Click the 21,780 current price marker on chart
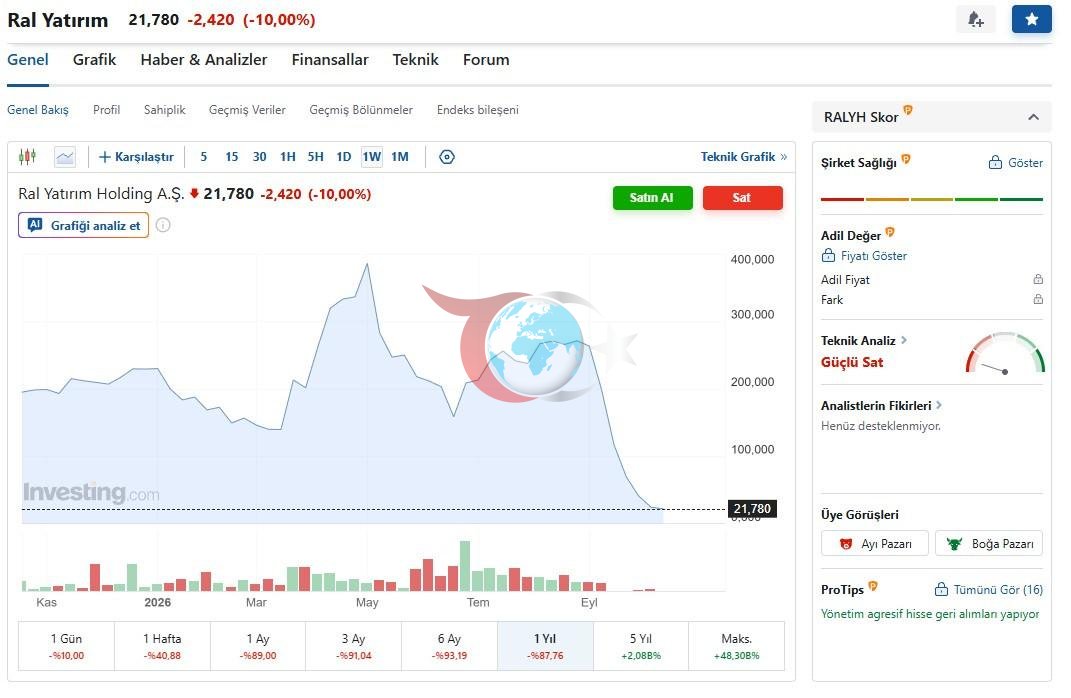 pyautogui.click(x=752, y=509)
